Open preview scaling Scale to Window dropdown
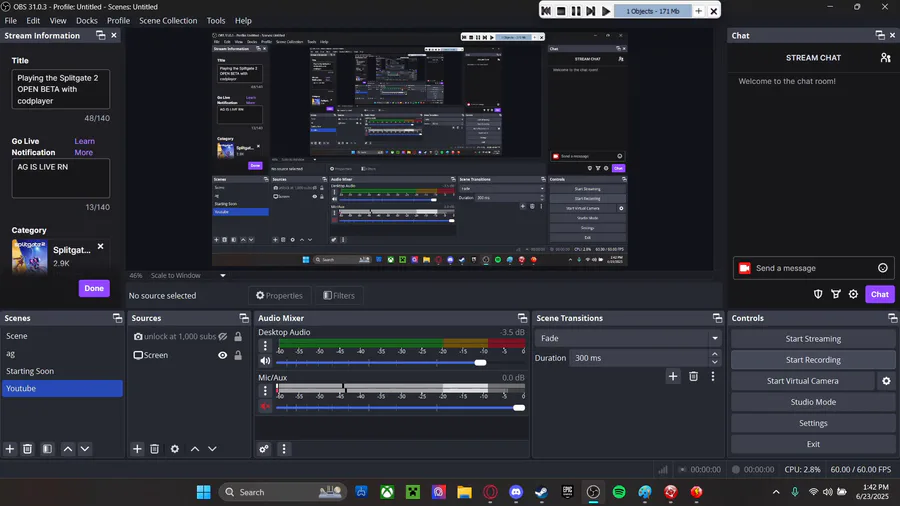 (187, 275)
